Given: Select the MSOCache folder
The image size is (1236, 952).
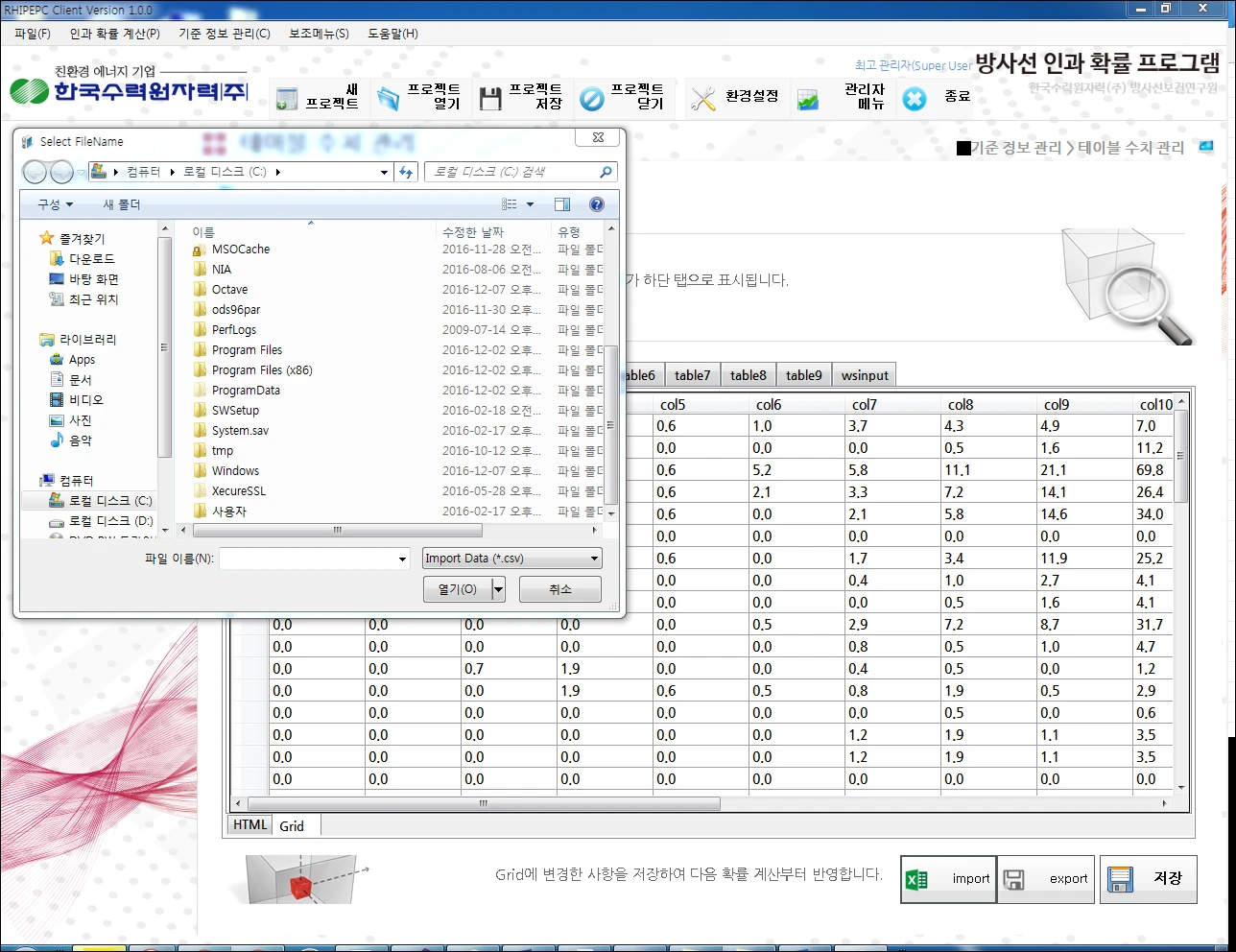Looking at the screenshot, I should pyautogui.click(x=241, y=250).
